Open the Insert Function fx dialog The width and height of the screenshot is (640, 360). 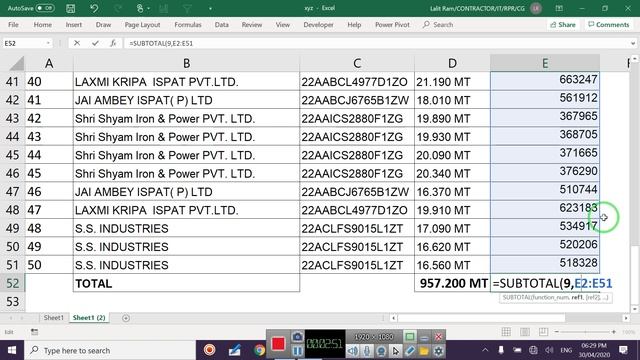coord(113,43)
